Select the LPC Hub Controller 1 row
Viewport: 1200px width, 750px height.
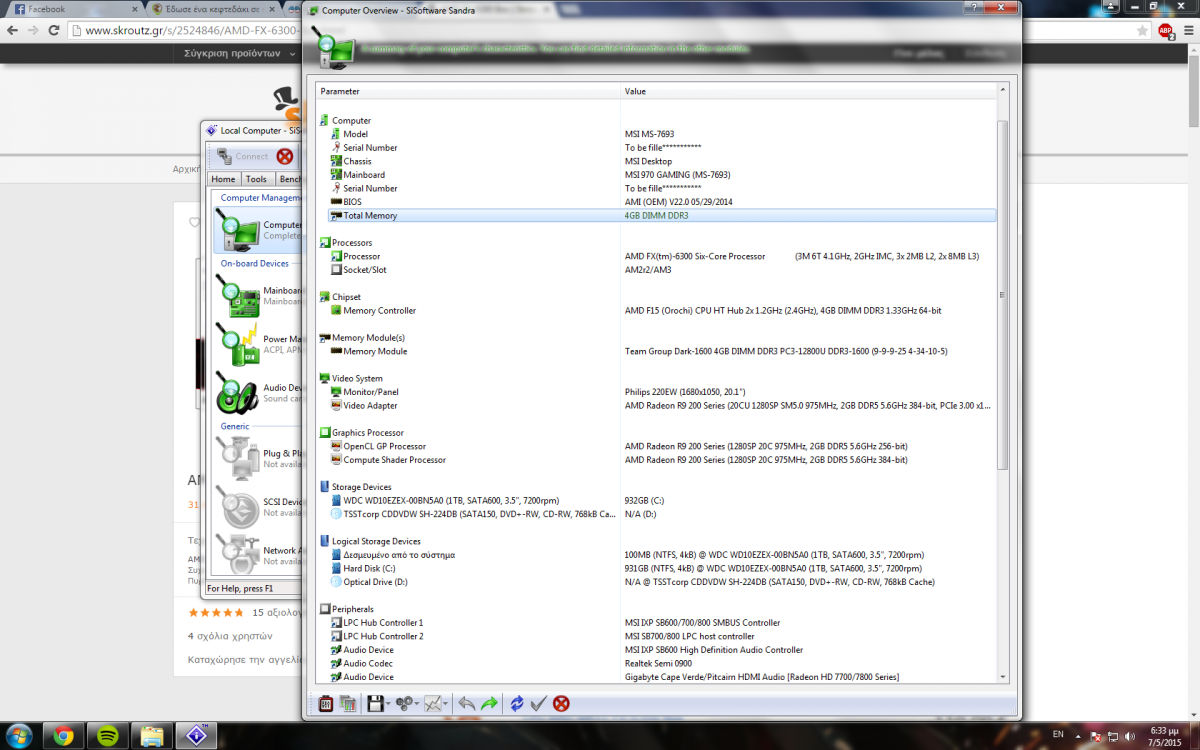point(656,622)
